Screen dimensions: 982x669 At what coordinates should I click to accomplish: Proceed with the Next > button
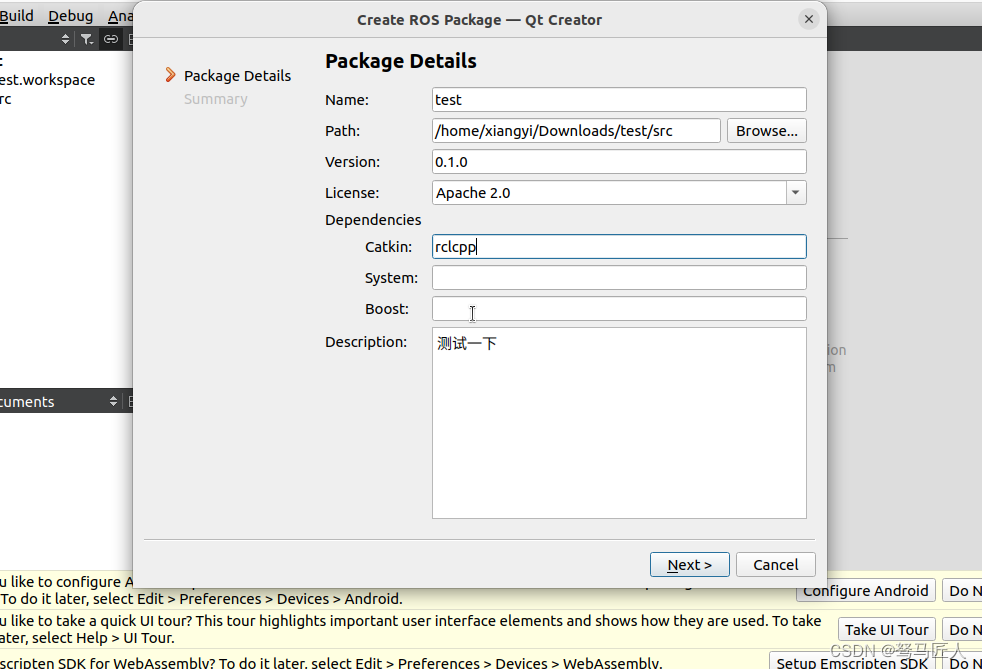690,564
